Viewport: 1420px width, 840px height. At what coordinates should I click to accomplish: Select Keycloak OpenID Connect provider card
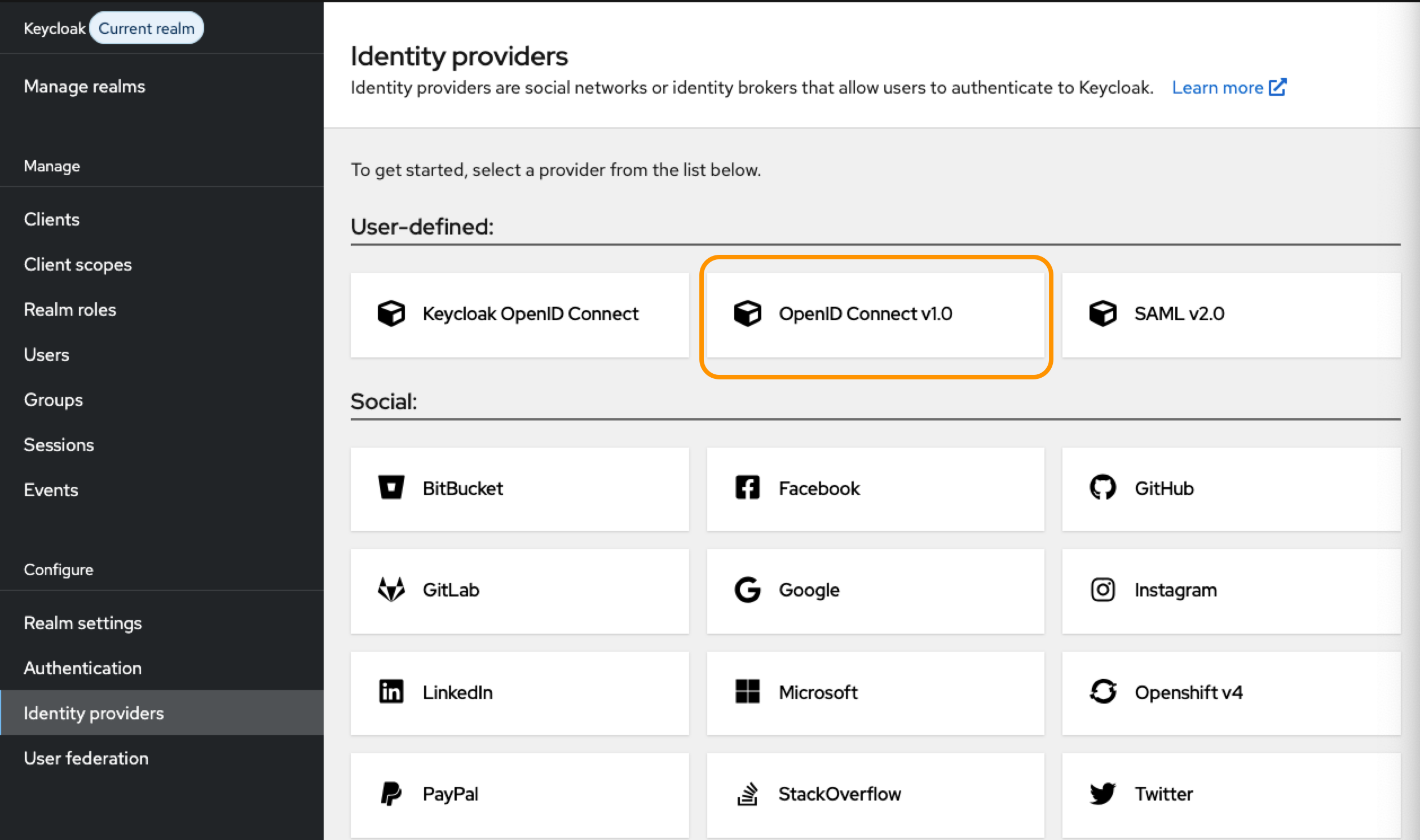(519, 314)
